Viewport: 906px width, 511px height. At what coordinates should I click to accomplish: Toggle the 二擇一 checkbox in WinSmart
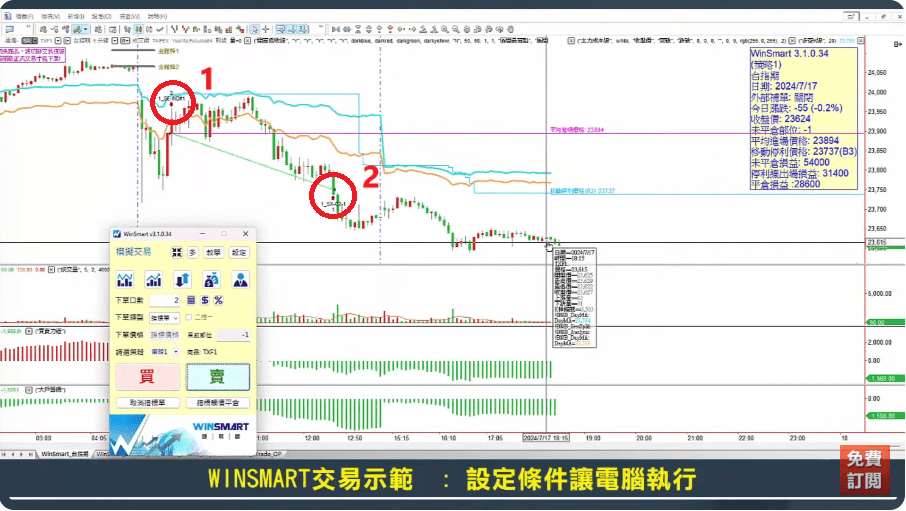pyautogui.click(x=188, y=317)
